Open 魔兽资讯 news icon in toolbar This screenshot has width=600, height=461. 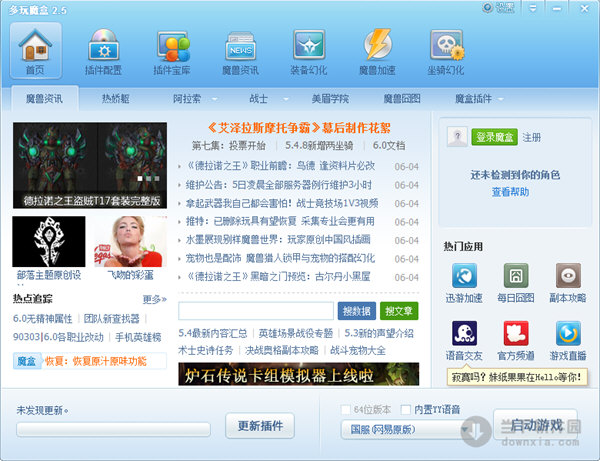tap(240, 51)
